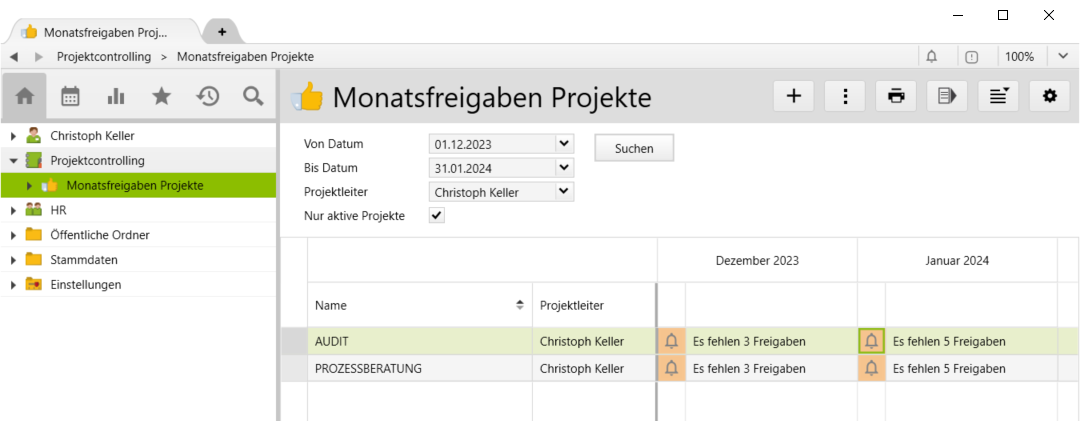The image size is (1080, 421).
Task: Open the bar chart reports icon
Action: pyautogui.click(x=116, y=96)
